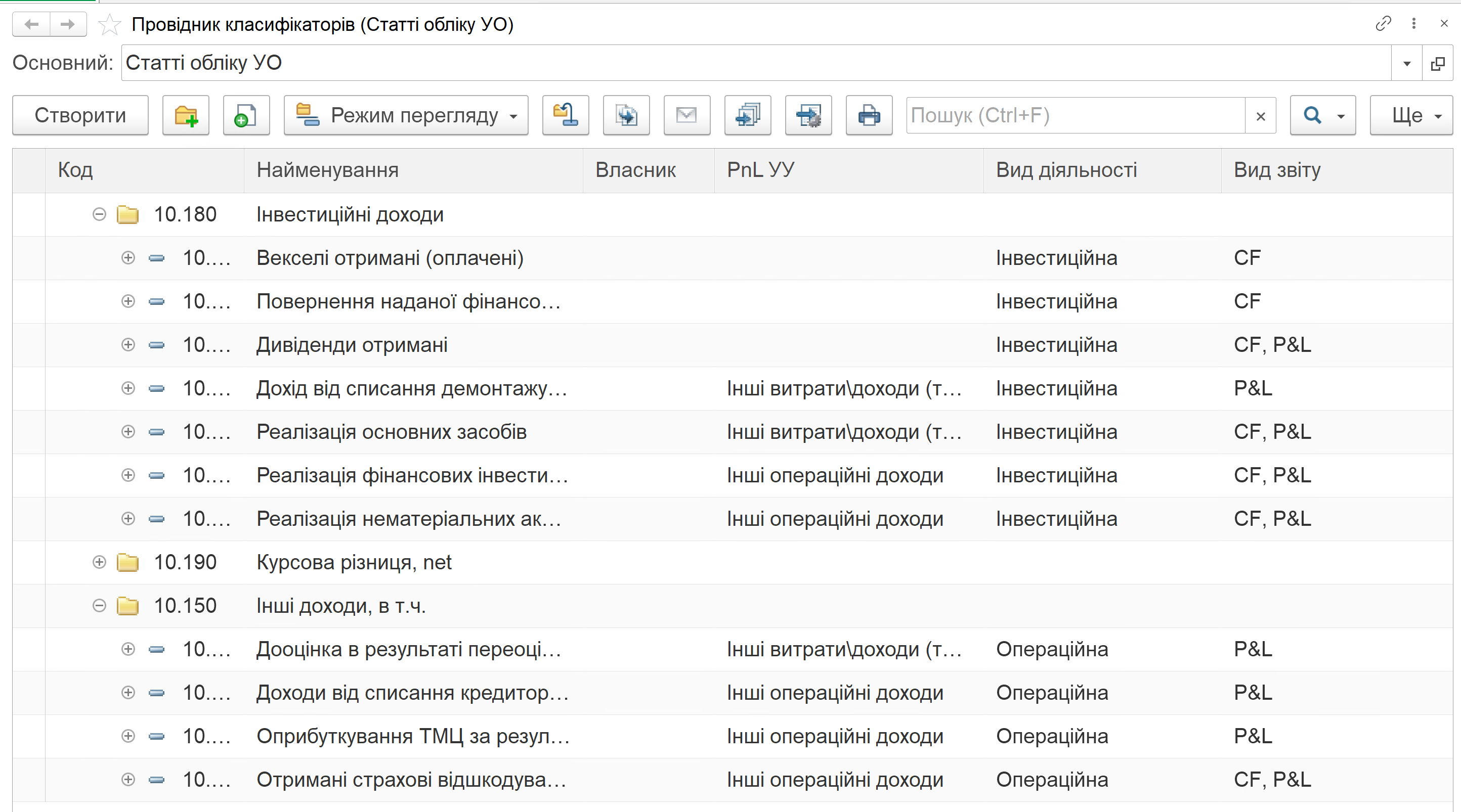Collapse the 10.180 Інвестиційні доходи group

tap(99, 214)
